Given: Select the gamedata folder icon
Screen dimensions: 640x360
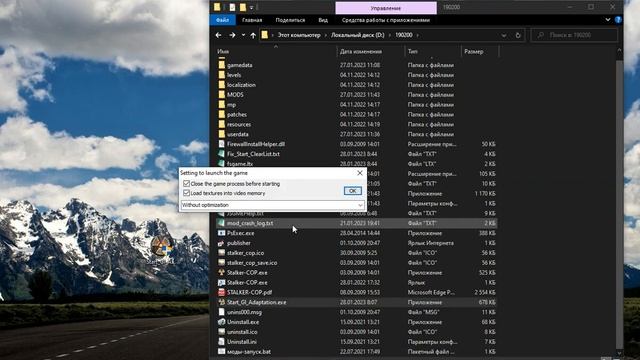Looking at the screenshot, I should click(x=221, y=65).
